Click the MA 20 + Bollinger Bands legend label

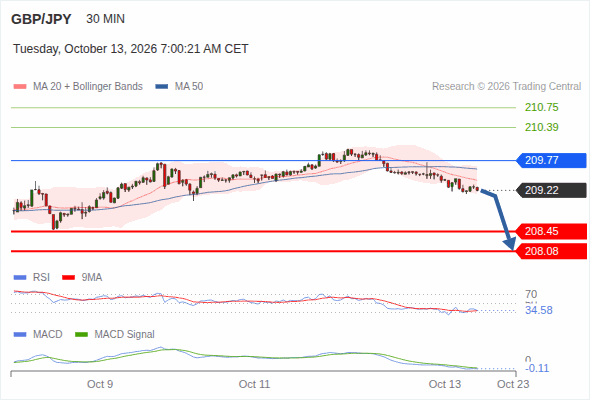click(88, 87)
